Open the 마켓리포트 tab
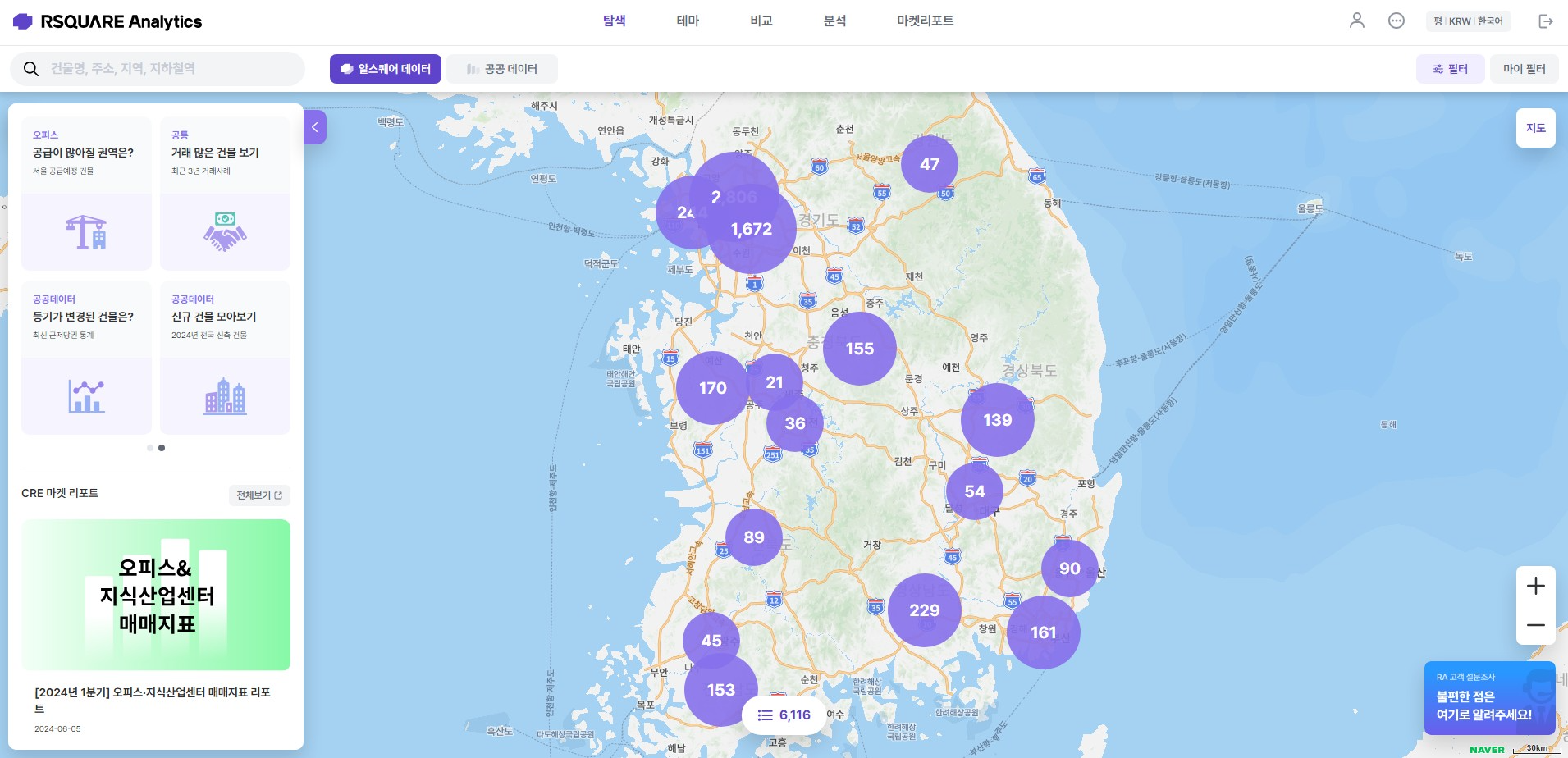The width and height of the screenshot is (1568, 758). point(925,21)
